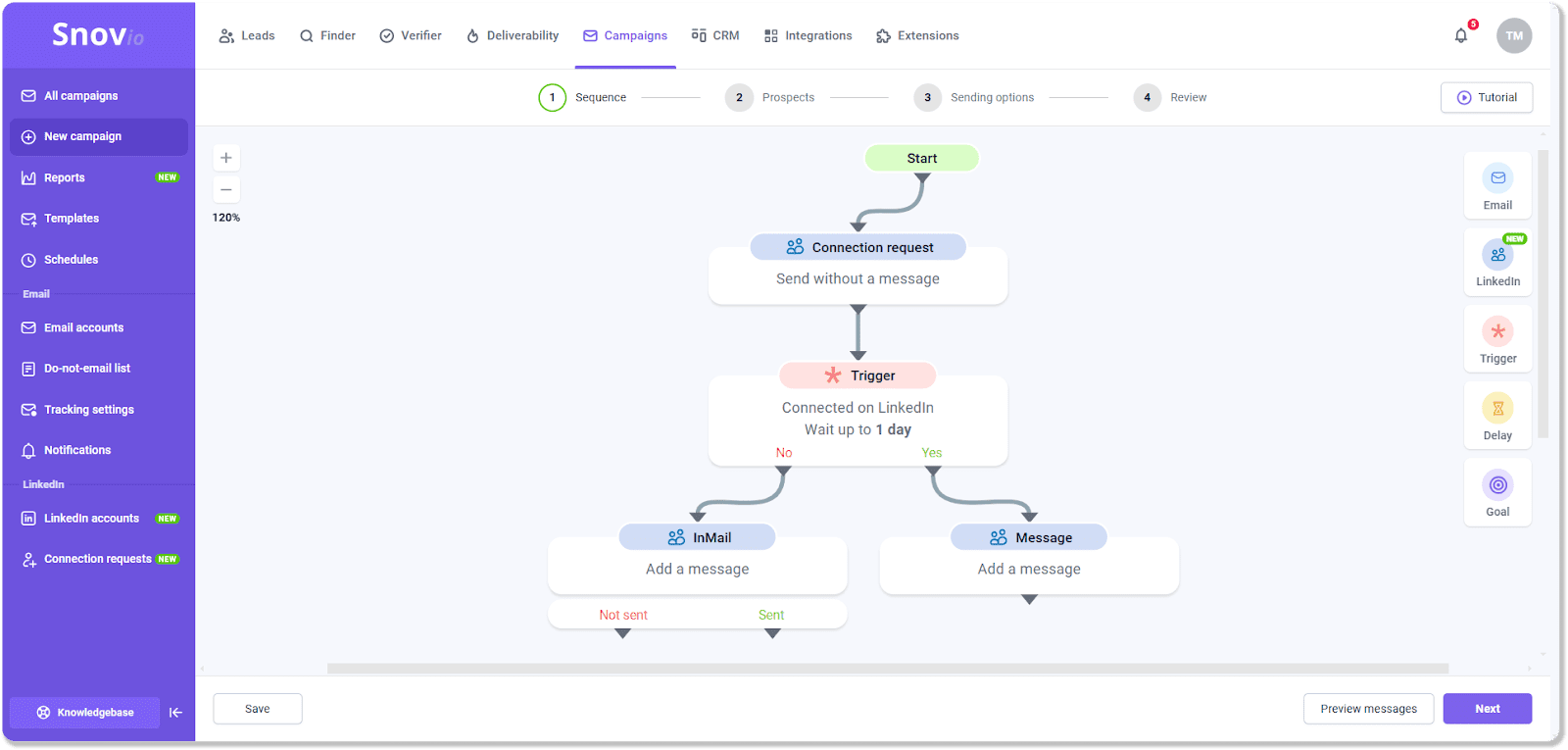Choose the Trigger asterisk icon in right panel
Viewport: 1568px width, 750px height.
point(1497,331)
